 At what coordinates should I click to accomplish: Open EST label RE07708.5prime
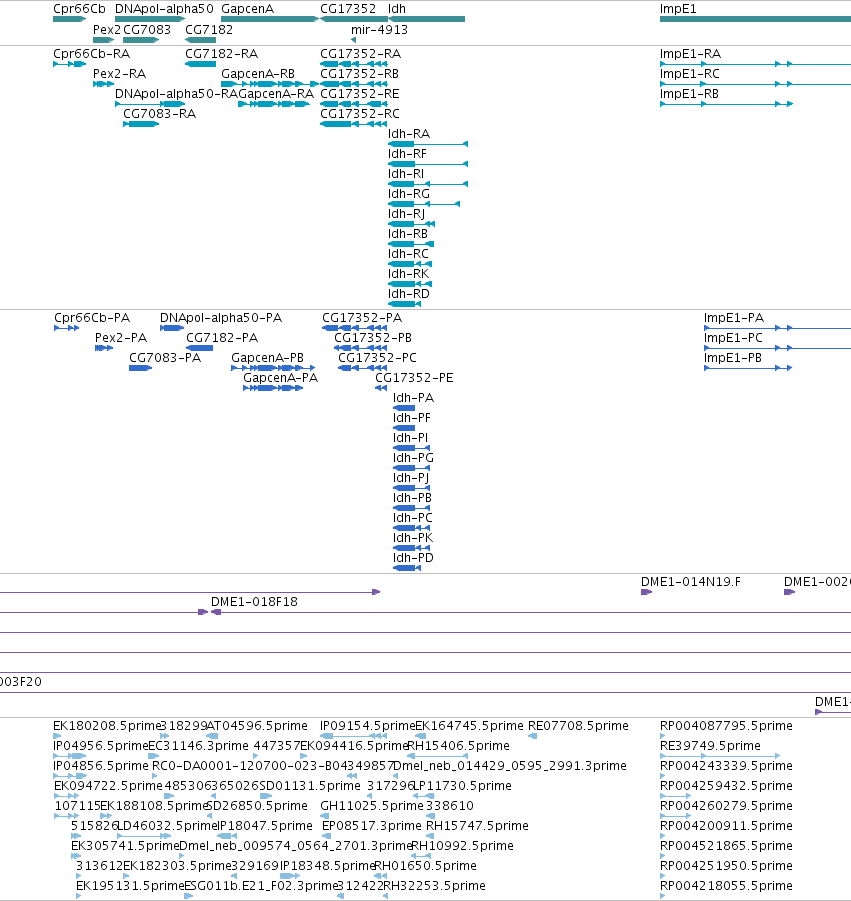click(578, 726)
